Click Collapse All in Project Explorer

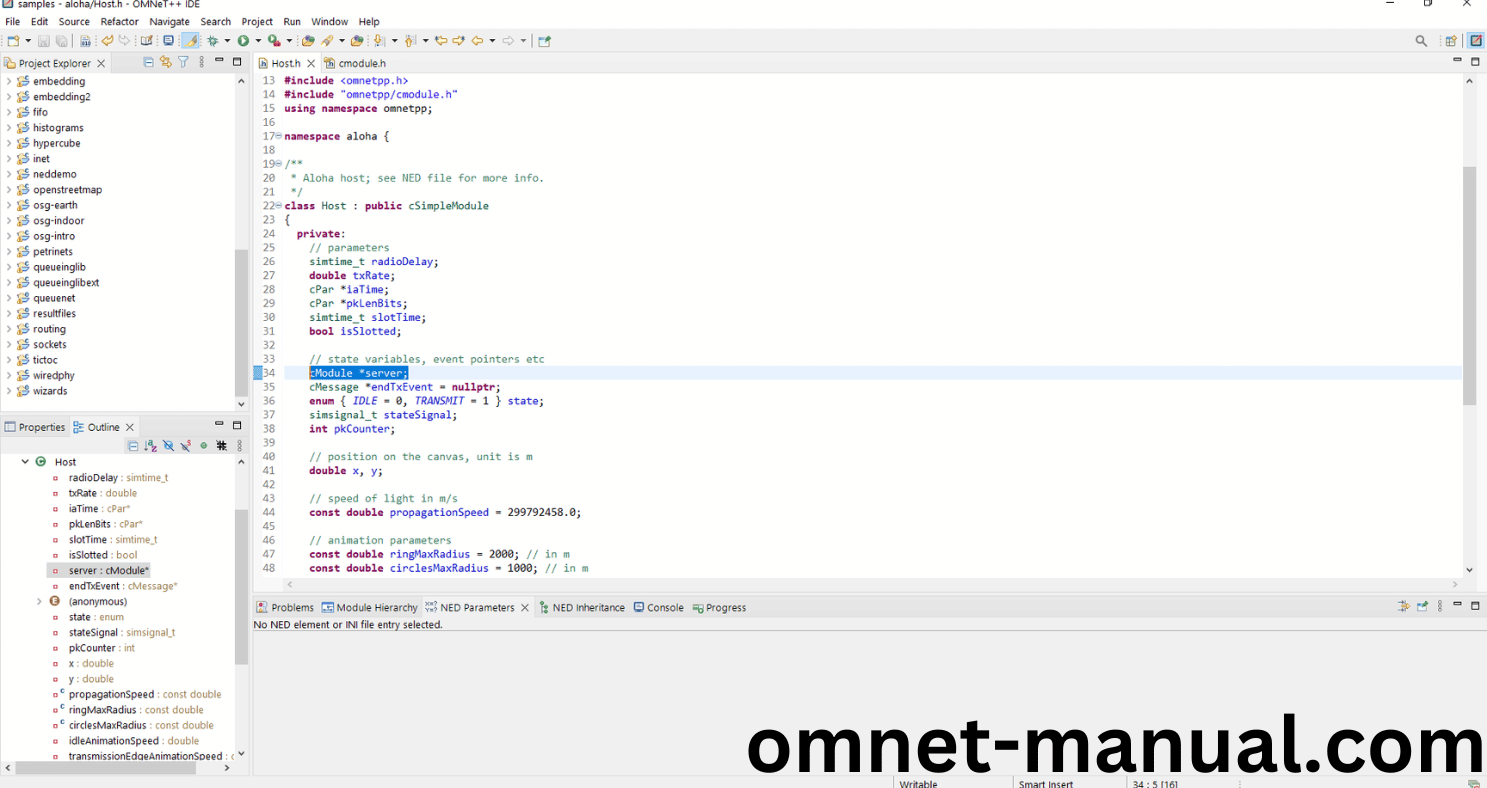pos(149,62)
